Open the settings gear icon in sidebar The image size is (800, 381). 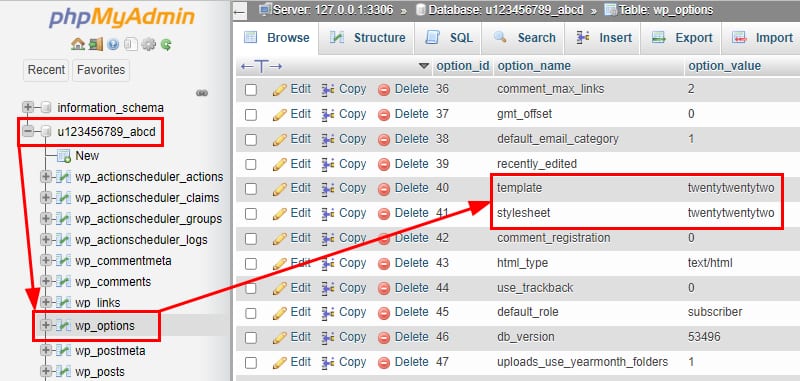[148, 44]
